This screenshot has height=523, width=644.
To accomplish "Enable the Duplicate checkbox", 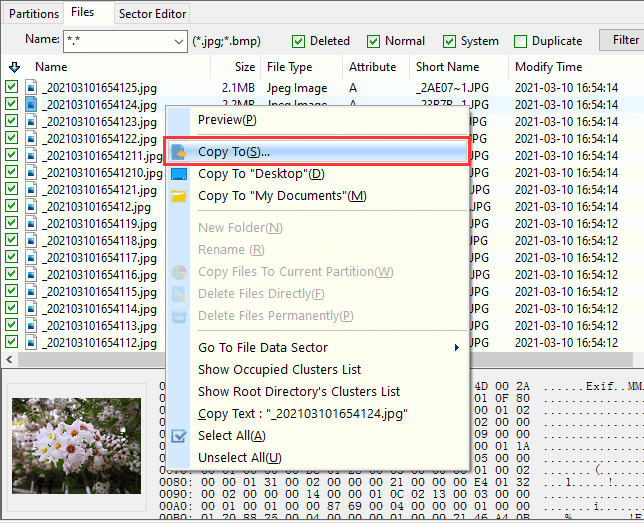I will coord(520,41).
